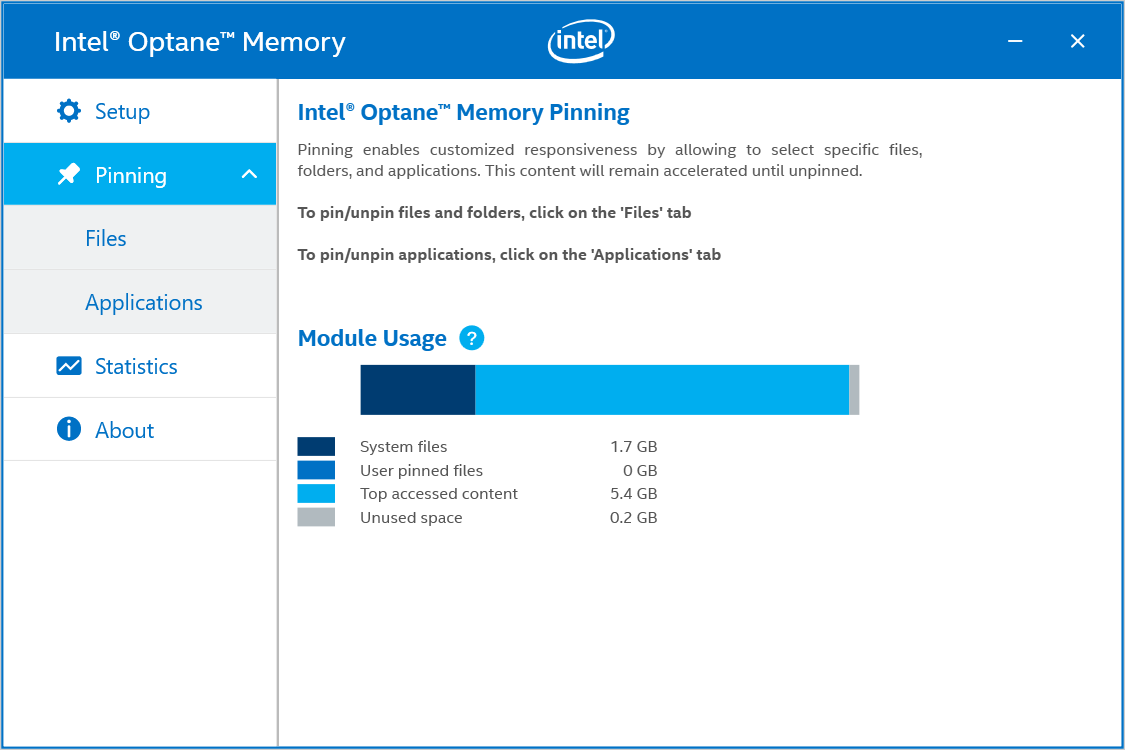Click the dark blue usage bar segment
The width and height of the screenshot is (1125, 750).
point(417,389)
